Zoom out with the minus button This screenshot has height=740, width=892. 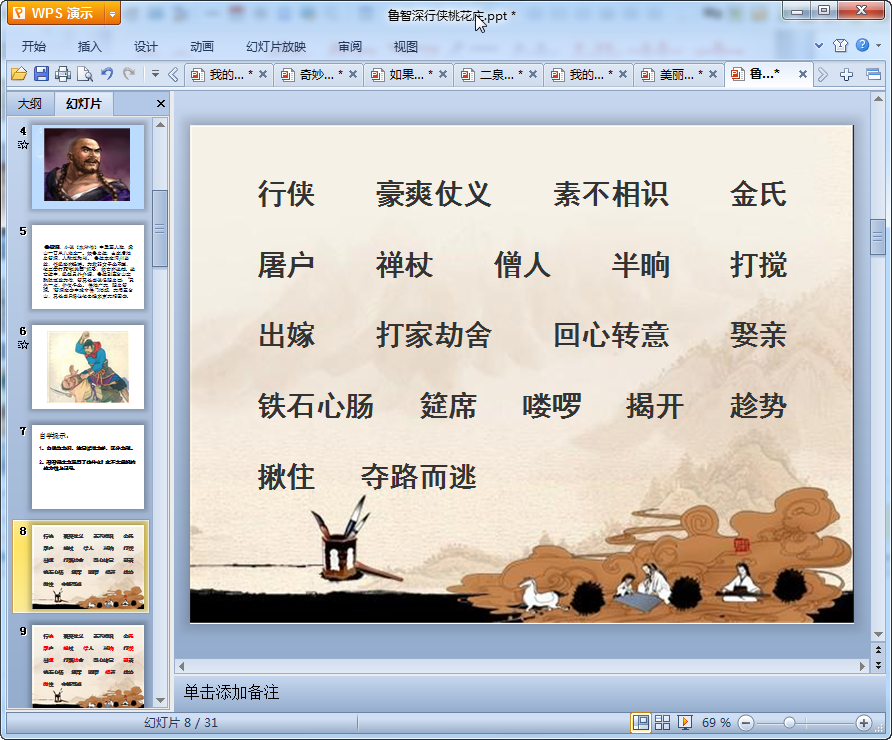(746, 723)
